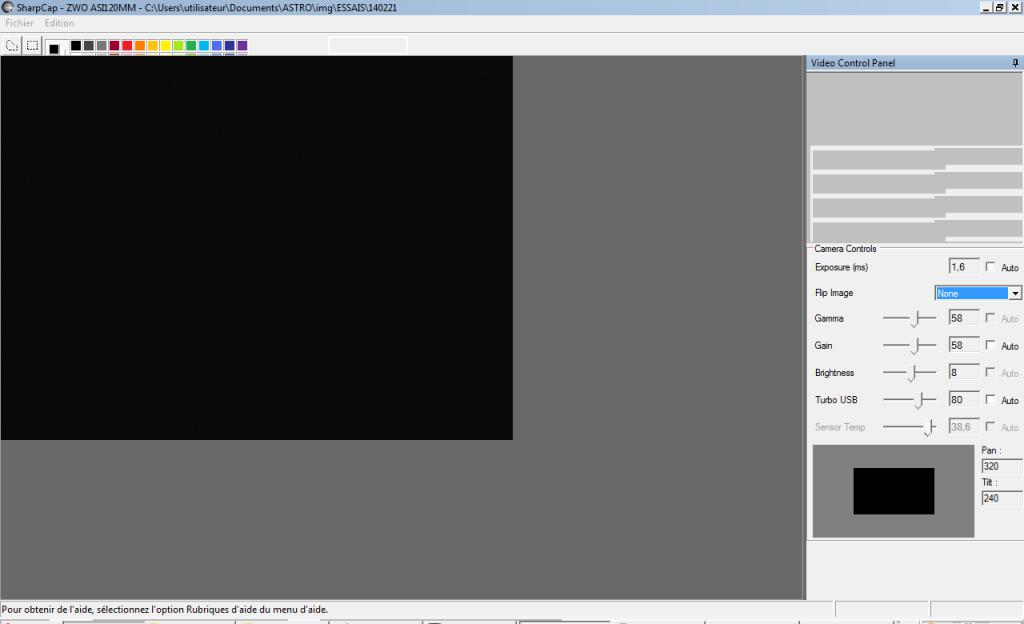This screenshot has width=1024, height=624.
Task: Pick the medium gray color swatch
Action: click(101, 46)
